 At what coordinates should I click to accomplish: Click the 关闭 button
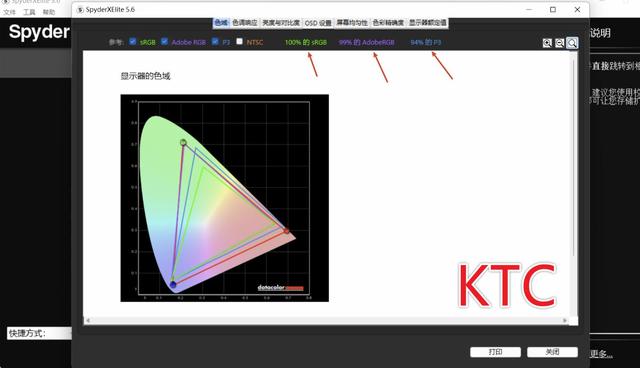552,352
